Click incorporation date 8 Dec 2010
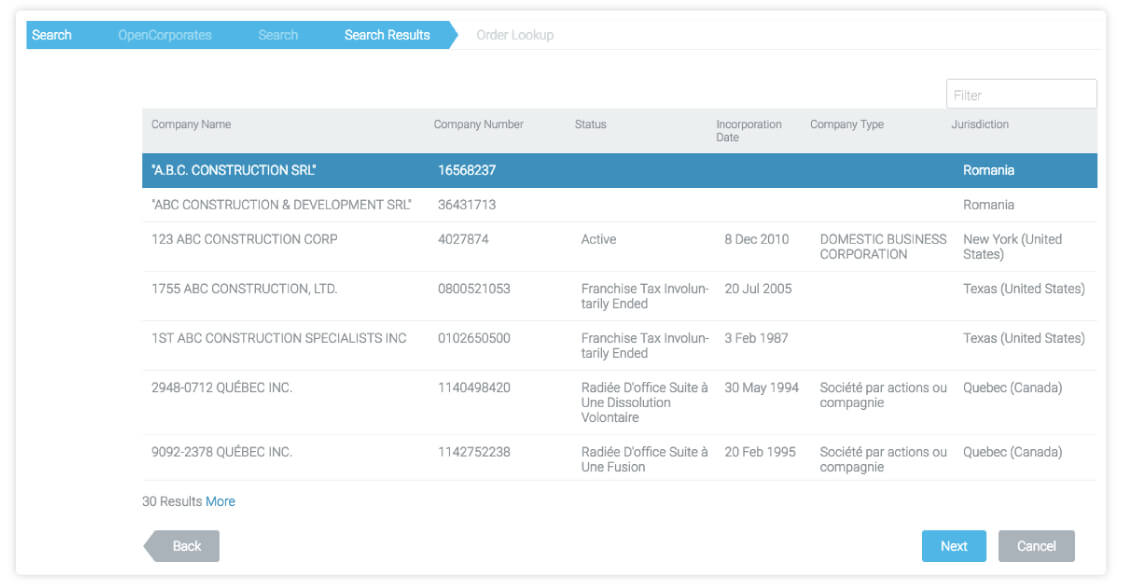 pos(756,239)
